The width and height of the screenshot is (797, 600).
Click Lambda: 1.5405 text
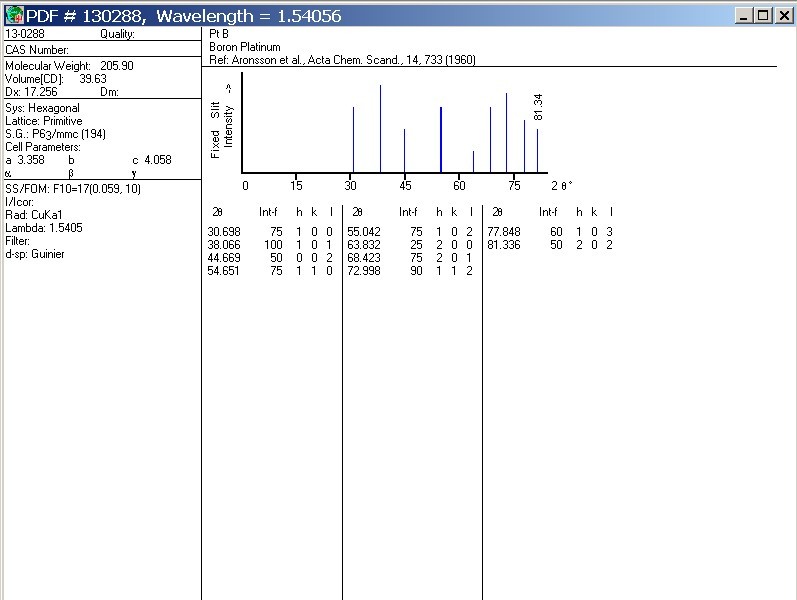pyautogui.click(x=44, y=228)
